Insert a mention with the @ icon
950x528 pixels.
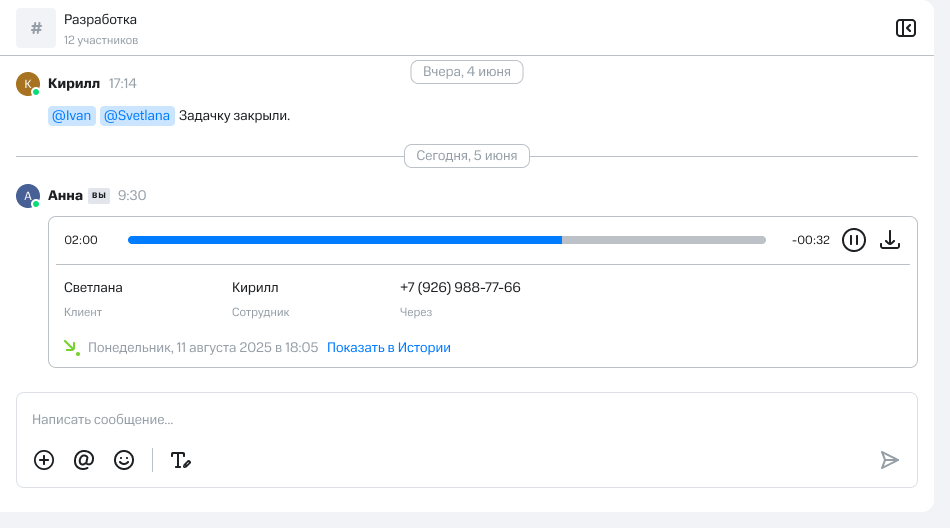[x=84, y=460]
